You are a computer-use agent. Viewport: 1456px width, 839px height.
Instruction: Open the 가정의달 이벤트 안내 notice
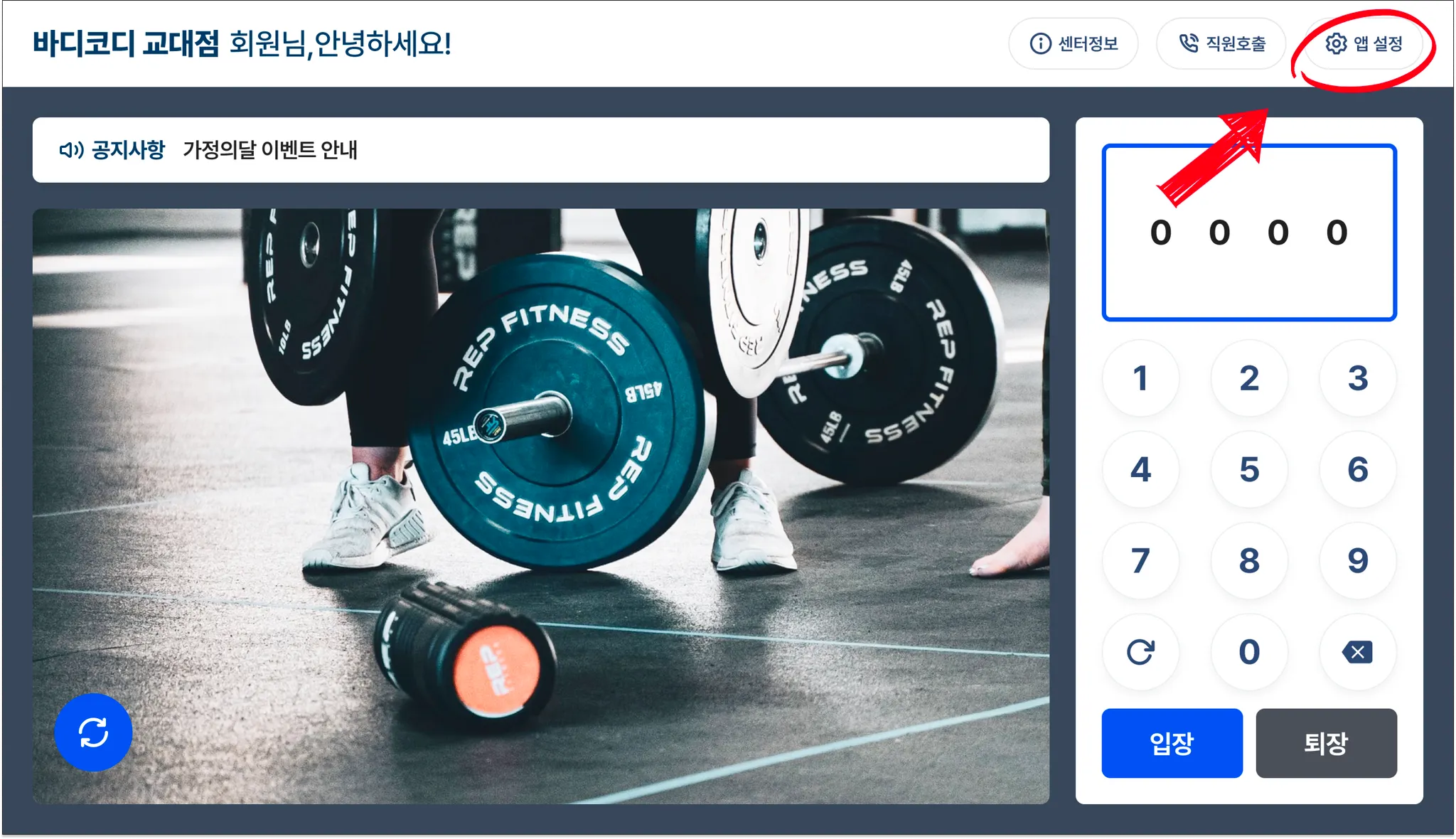coord(270,150)
